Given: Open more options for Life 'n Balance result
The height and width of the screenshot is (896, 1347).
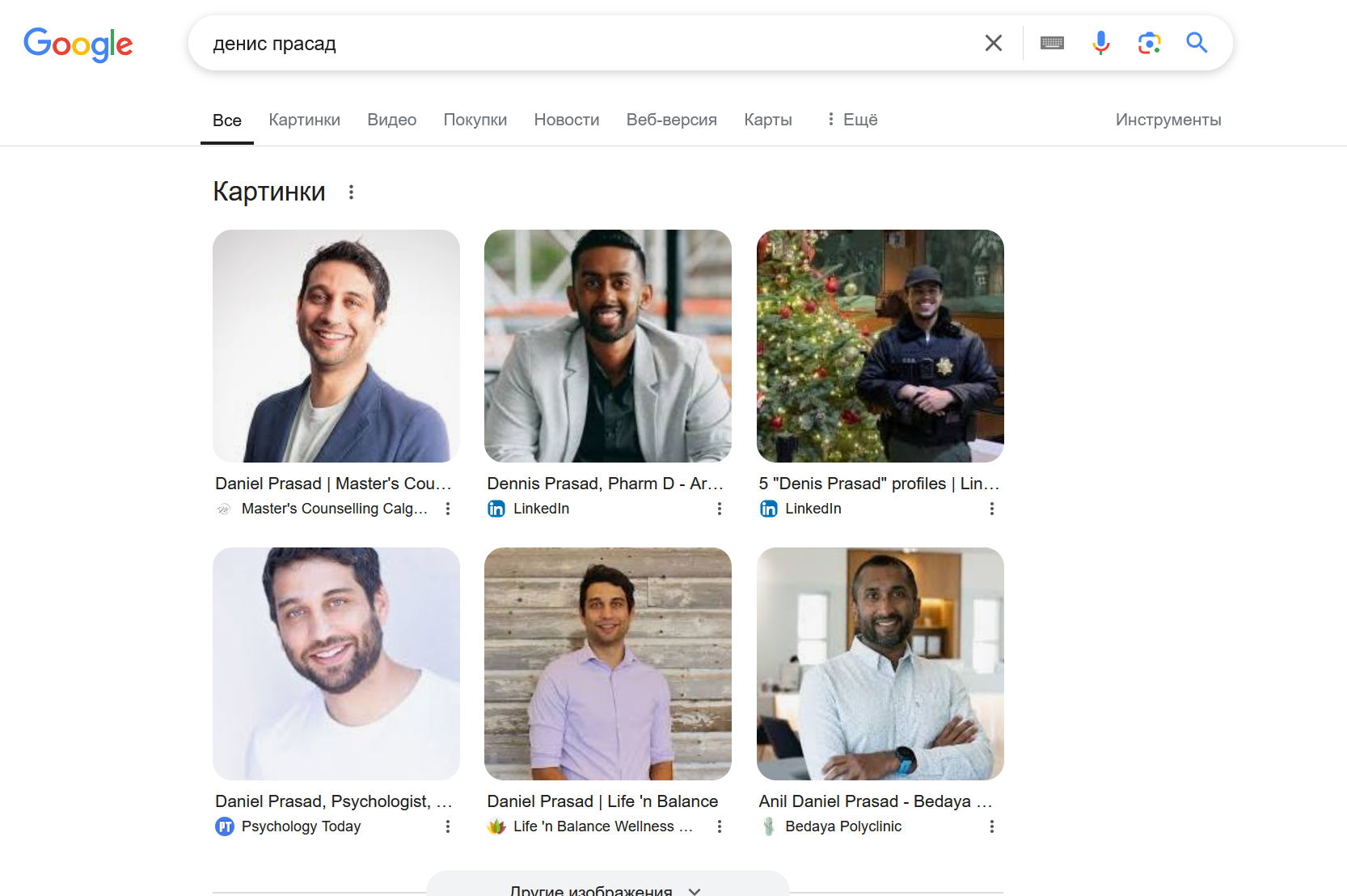Looking at the screenshot, I should (720, 826).
